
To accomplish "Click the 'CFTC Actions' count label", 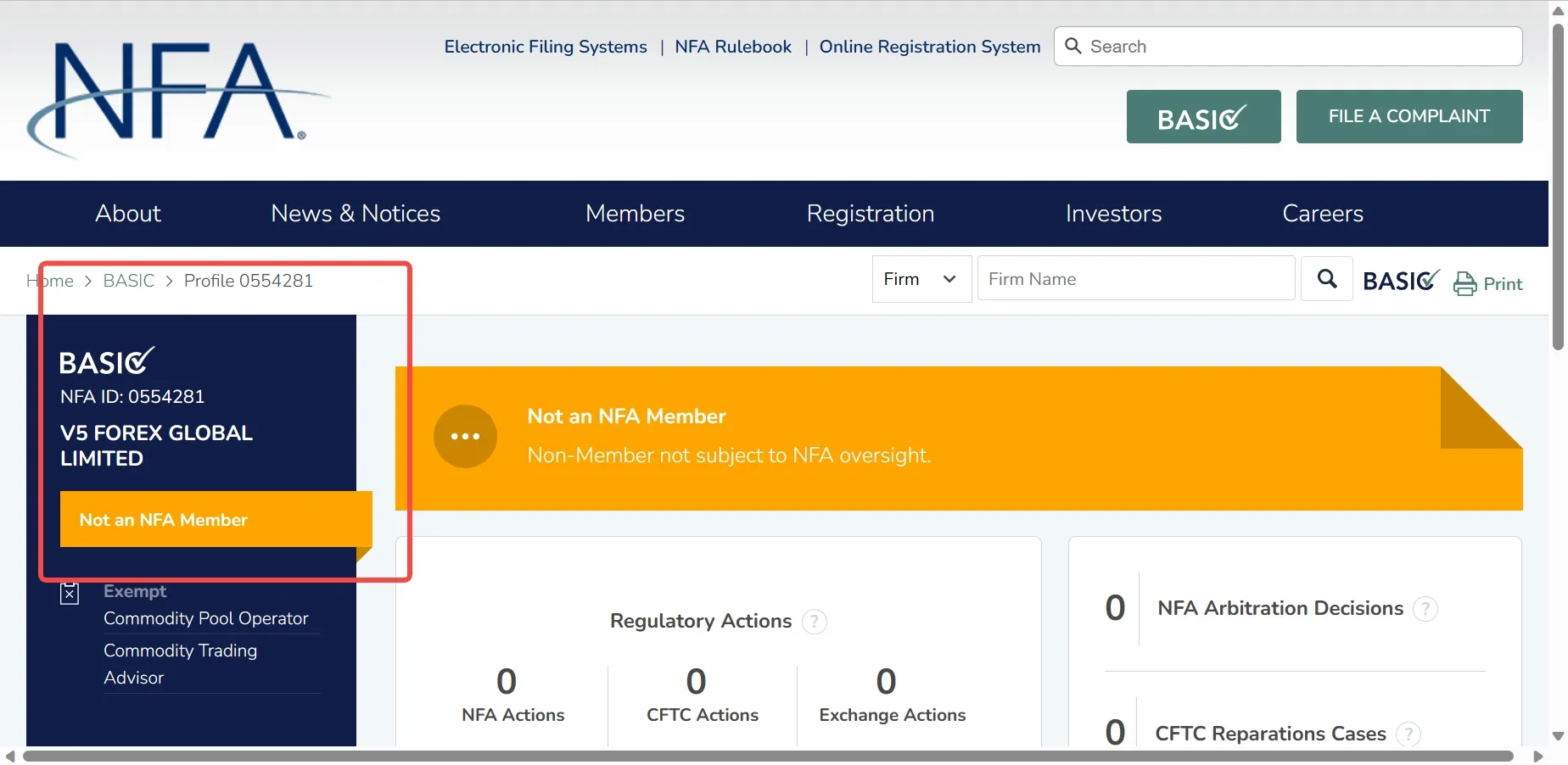I will pos(703,715).
